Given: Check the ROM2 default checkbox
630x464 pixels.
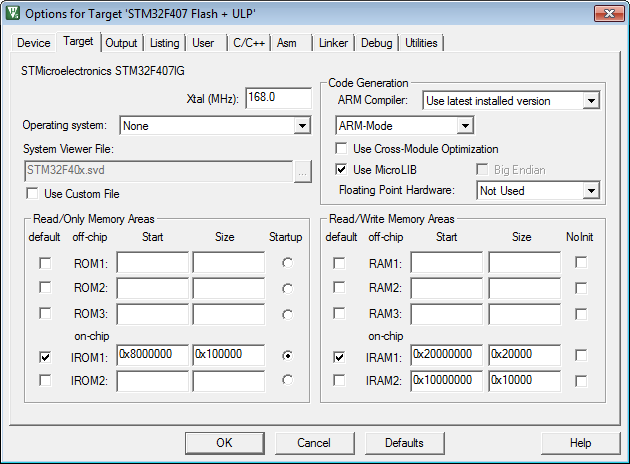Looking at the screenshot, I should pyautogui.click(x=45, y=288).
